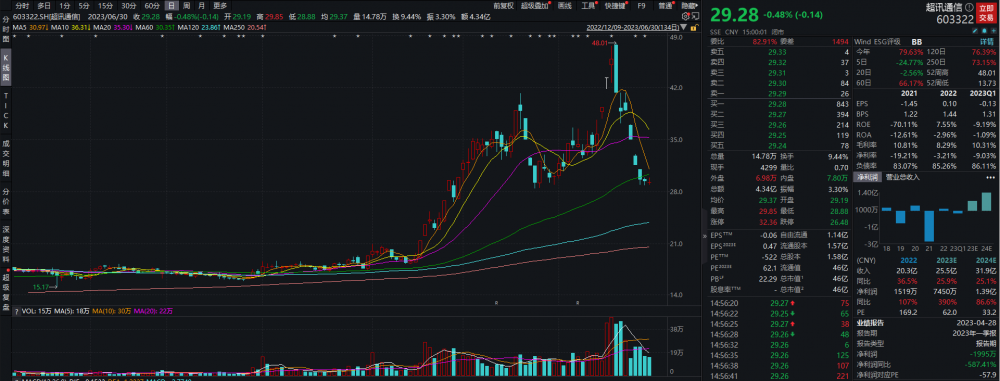Open the ESG 详情 link
Screen dimensions: 1000x381
[x=987, y=40]
